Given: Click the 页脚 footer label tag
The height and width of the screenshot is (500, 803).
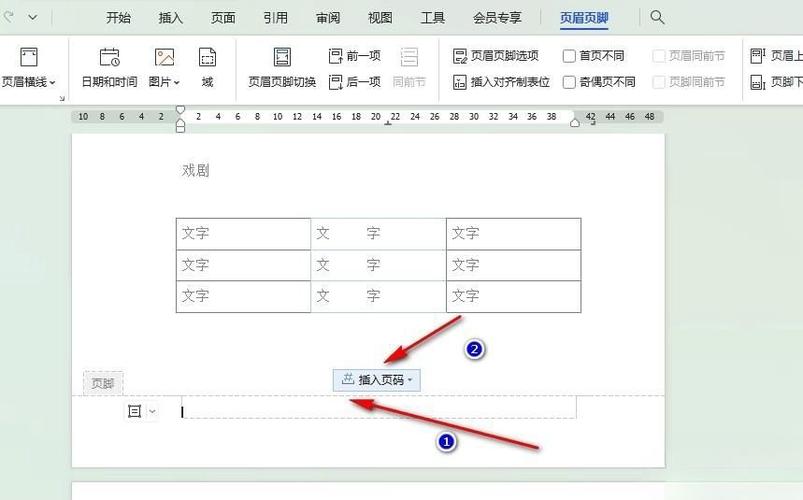Looking at the screenshot, I should tap(103, 383).
